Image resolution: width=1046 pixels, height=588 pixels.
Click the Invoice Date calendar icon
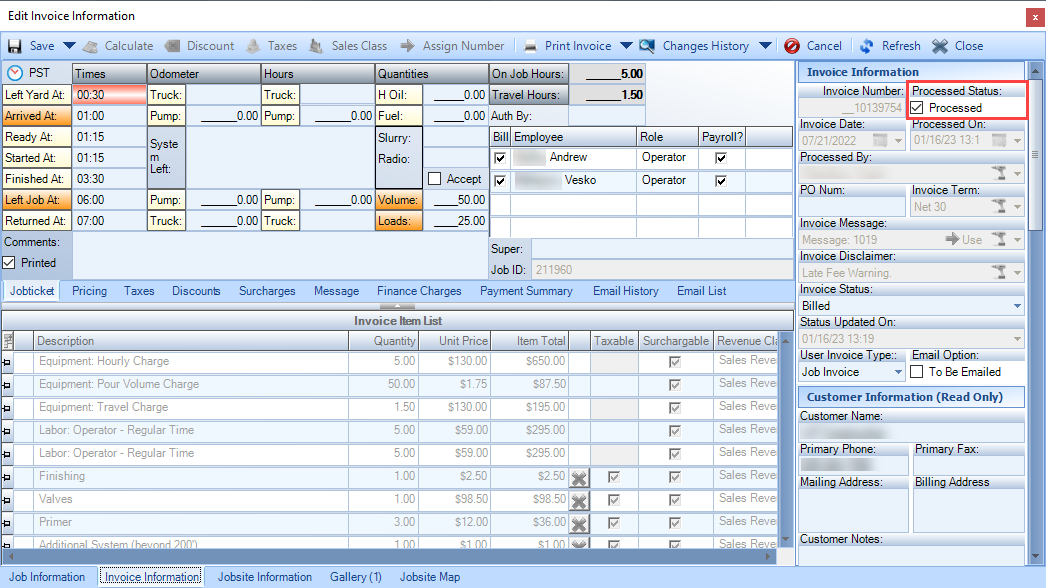coord(881,141)
